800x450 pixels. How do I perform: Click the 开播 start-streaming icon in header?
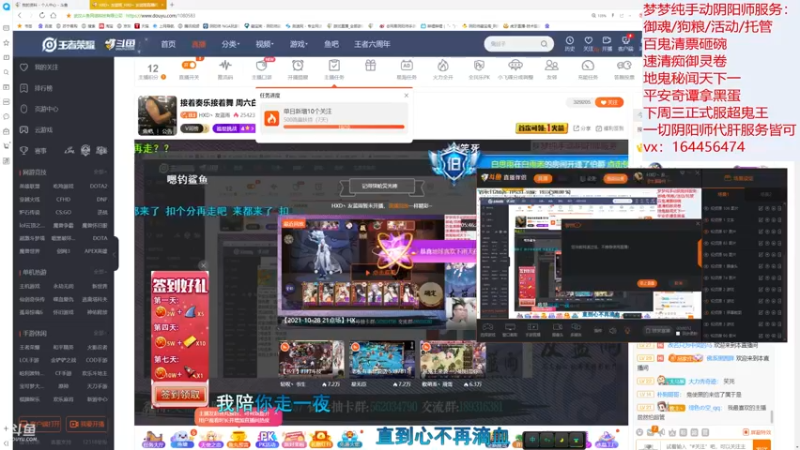click(x=607, y=41)
